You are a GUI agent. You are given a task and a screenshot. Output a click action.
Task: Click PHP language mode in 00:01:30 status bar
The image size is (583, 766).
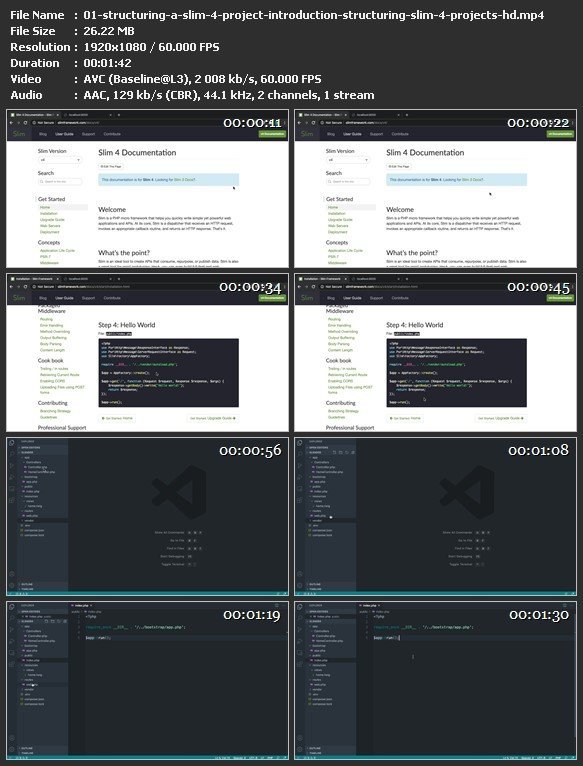557,758
